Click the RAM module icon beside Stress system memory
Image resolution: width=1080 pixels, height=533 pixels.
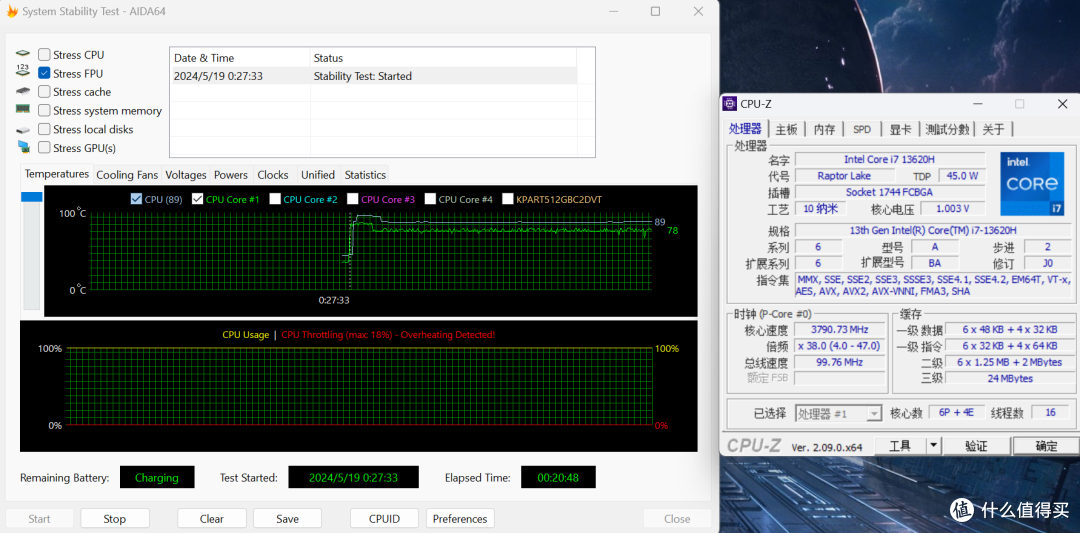coord(23,109)
